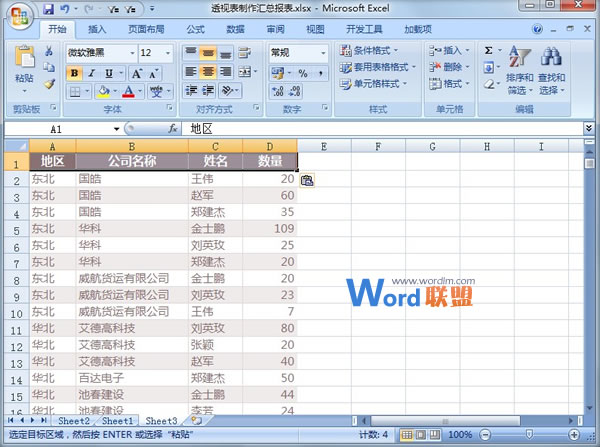Screen dimensions: 600x447
Task: Toggle wrap text
Action: tap(245, 52)
